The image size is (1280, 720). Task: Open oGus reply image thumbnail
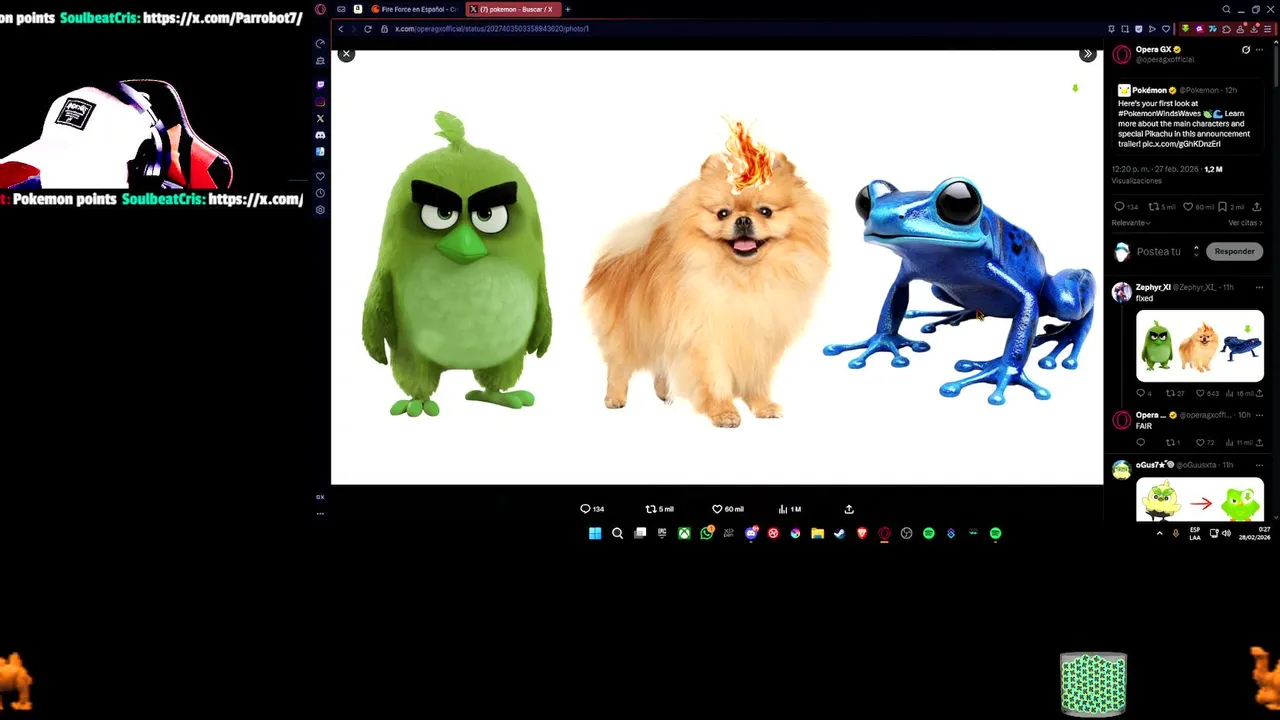pyautogui.click(x=1200, y=500)
